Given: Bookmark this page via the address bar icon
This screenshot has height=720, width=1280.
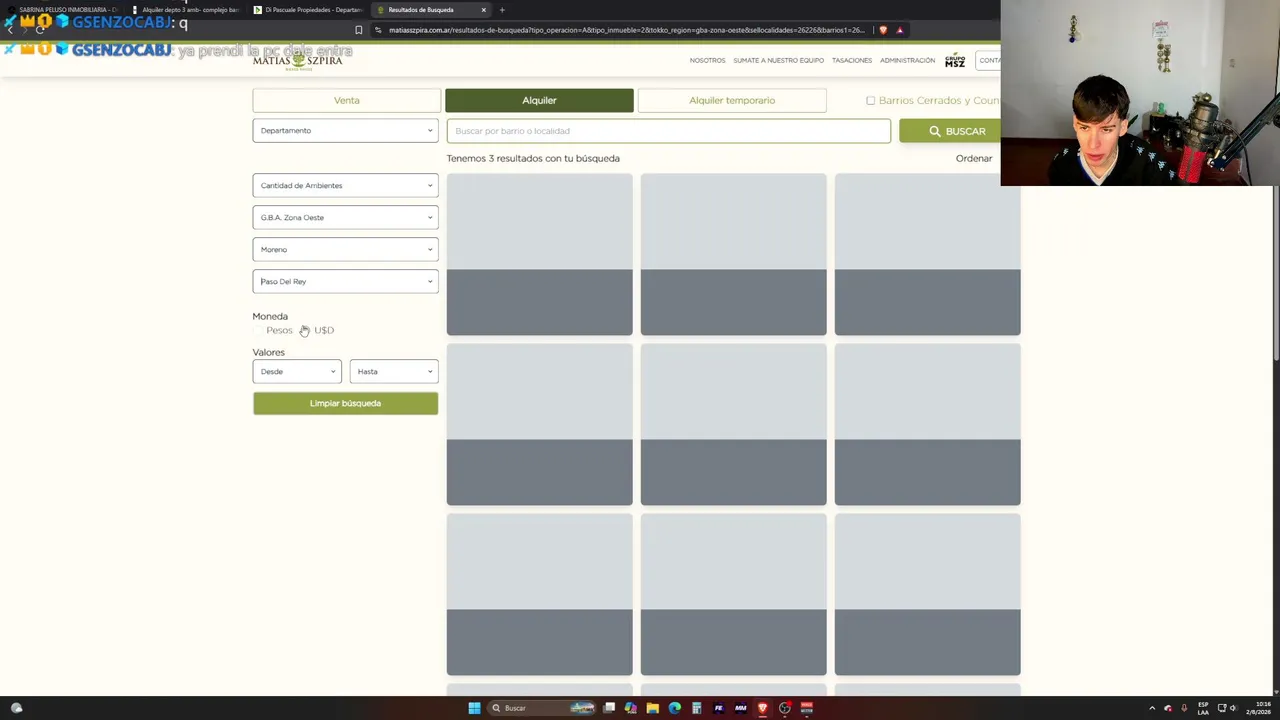Looking at the screenshot, I should [359, 30].
